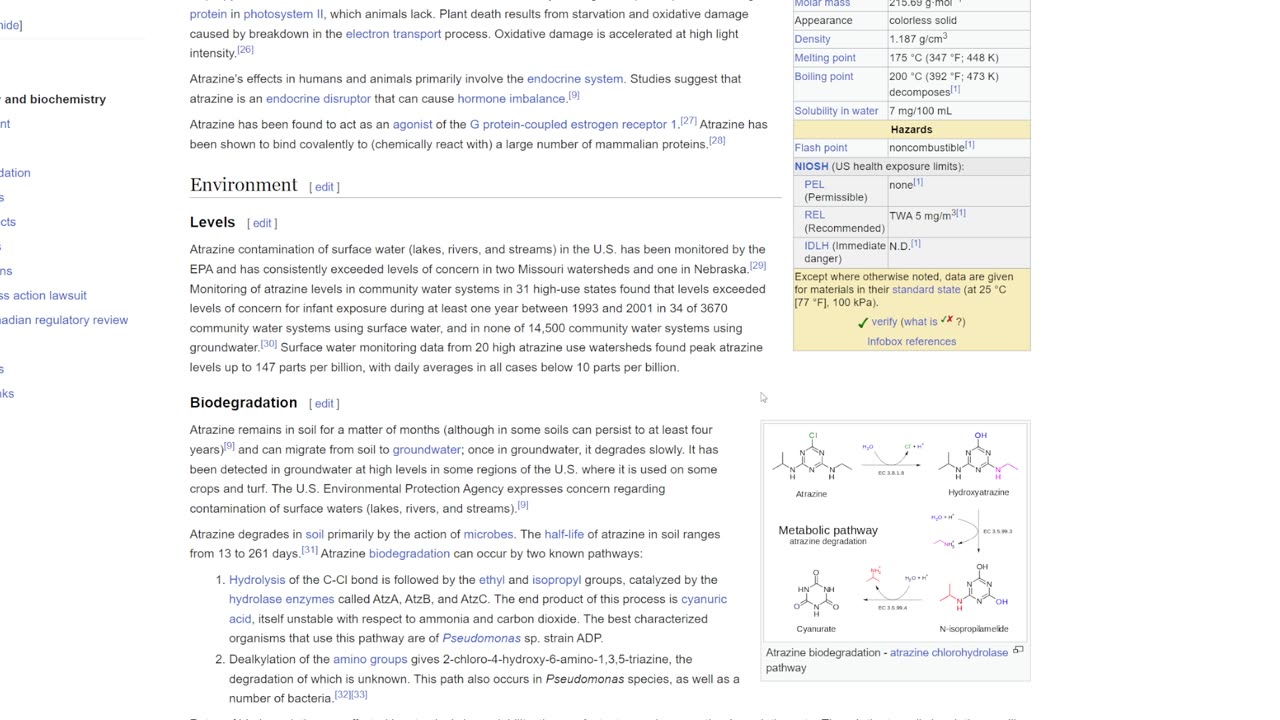The image size is (1280, 720).
Task: Click the protein link at top
Action: point(208,14)
